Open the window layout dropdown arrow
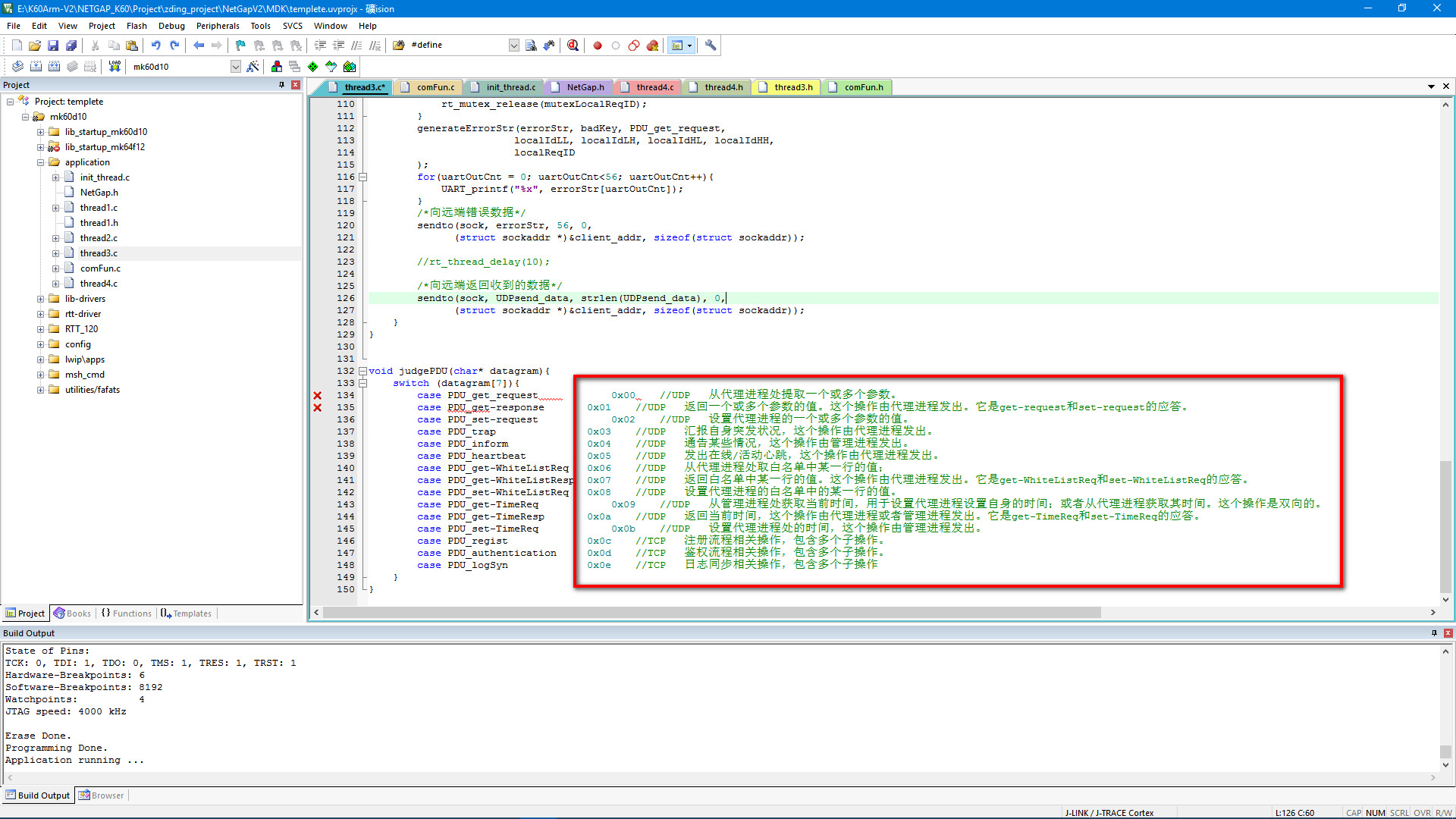1456x819 pixels. click(x=689, y=45)
